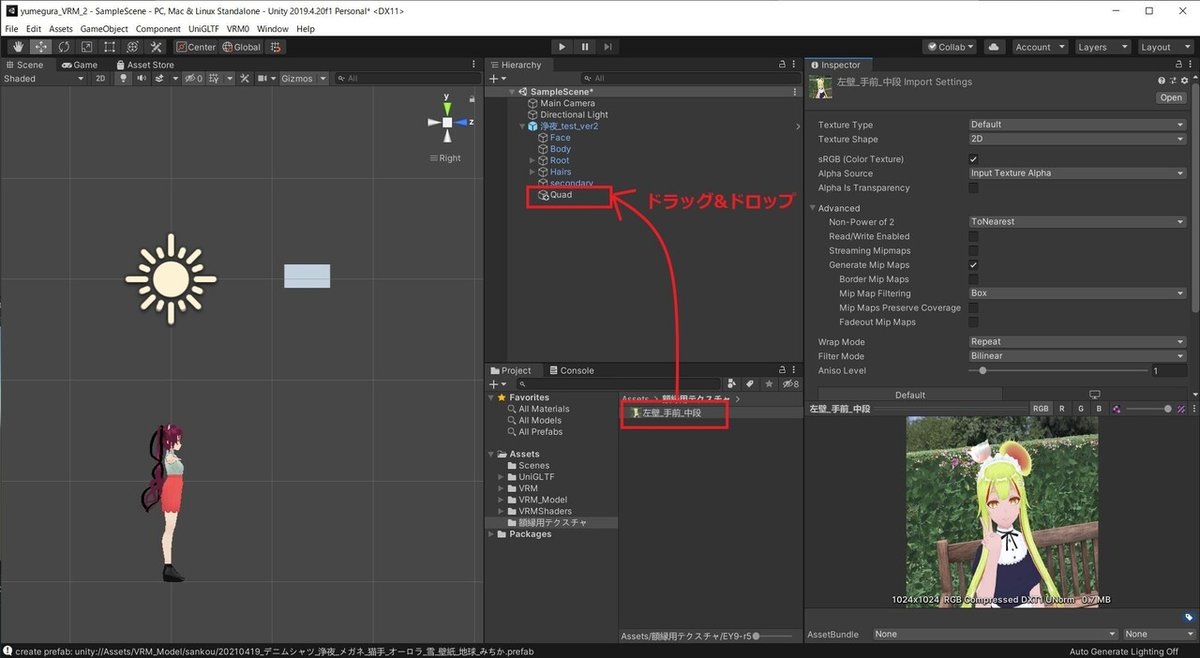
Task: Expand VRM_Model folder in Project
Action: pyautogui.click(x=501, y=500)
